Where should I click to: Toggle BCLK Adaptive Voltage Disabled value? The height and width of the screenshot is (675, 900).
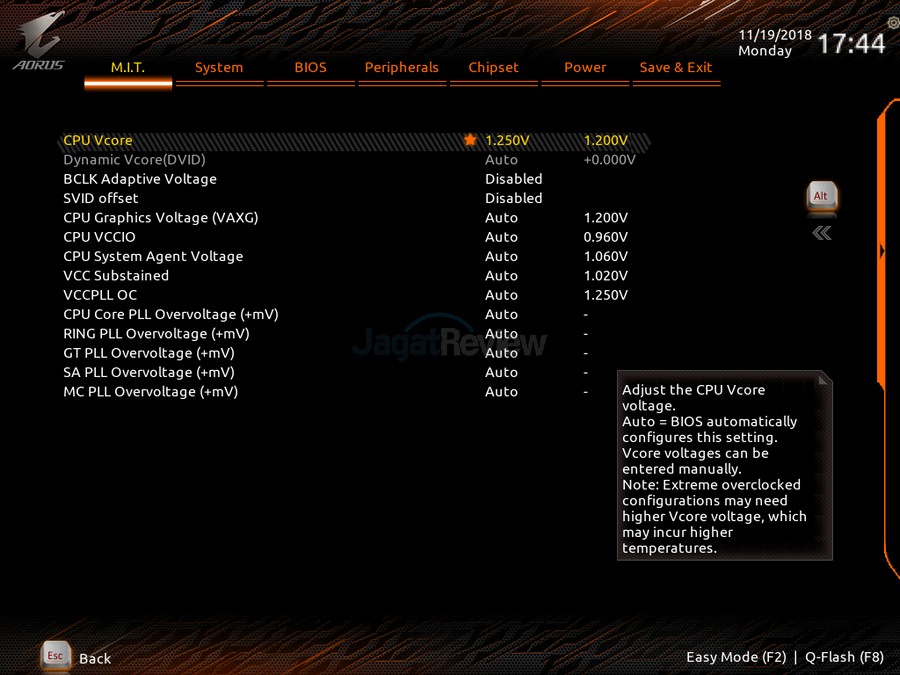513,179
